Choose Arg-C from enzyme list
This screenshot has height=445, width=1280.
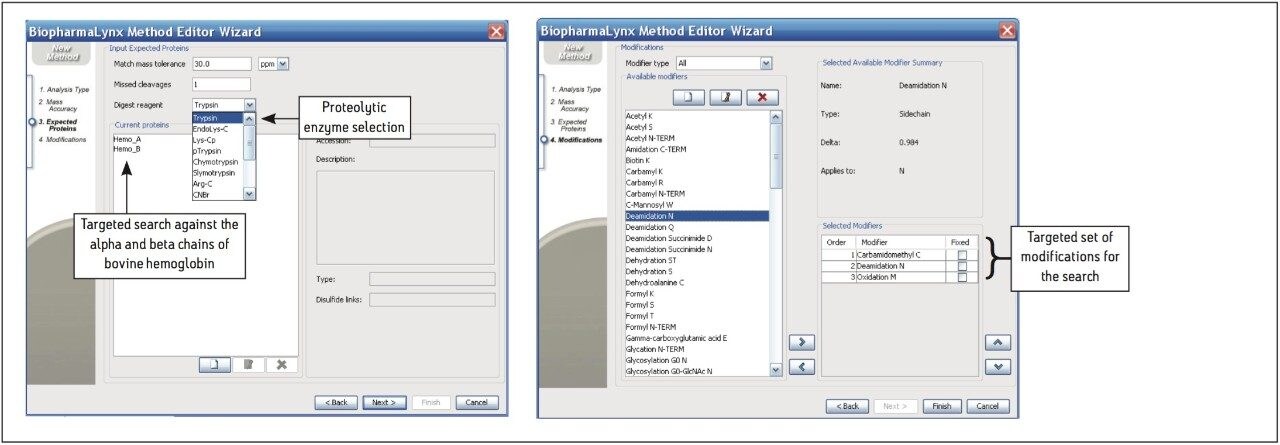tap(218, 183)
